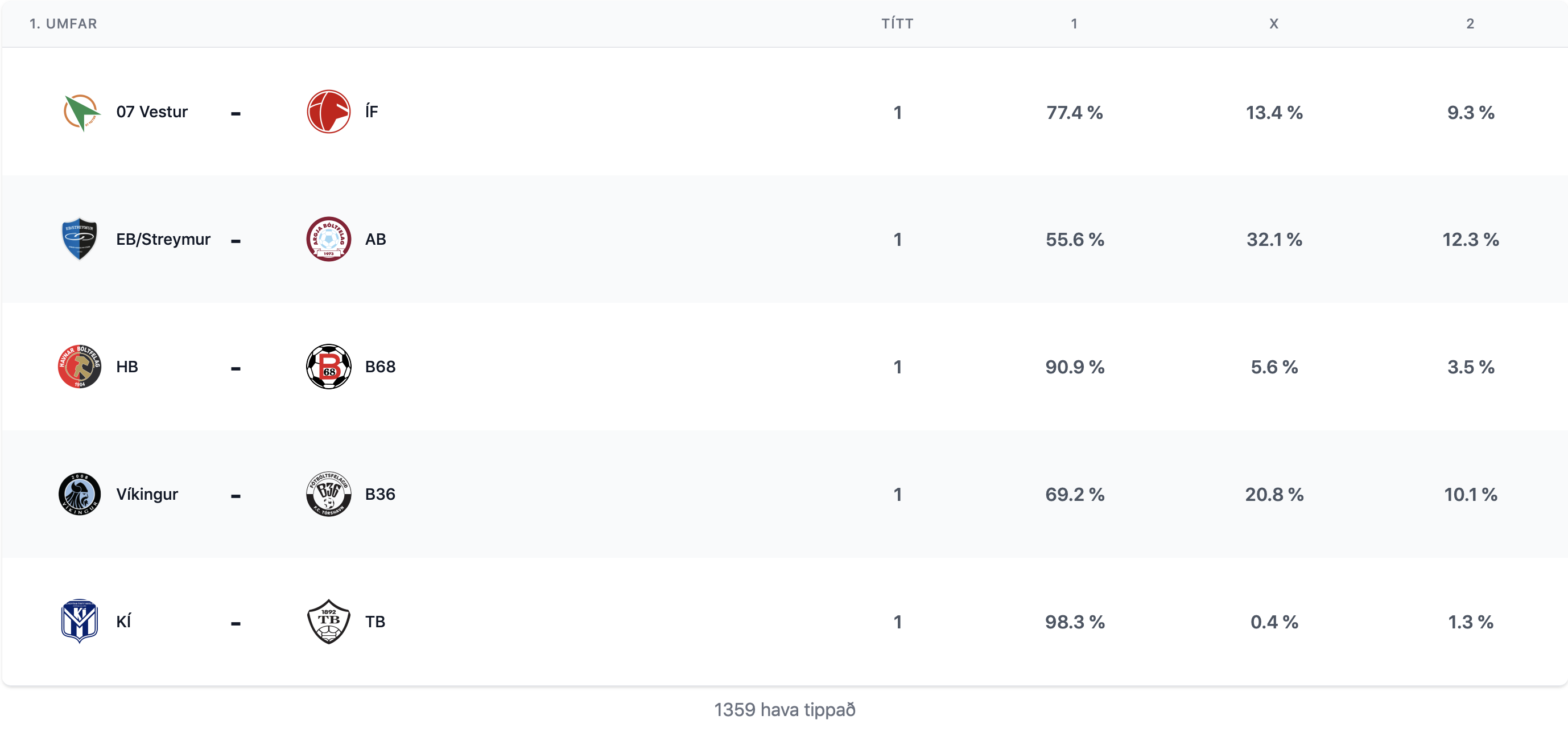1568x732 pixels.
Task: Select the EB/Streymur shield logo
Action: 80,239
